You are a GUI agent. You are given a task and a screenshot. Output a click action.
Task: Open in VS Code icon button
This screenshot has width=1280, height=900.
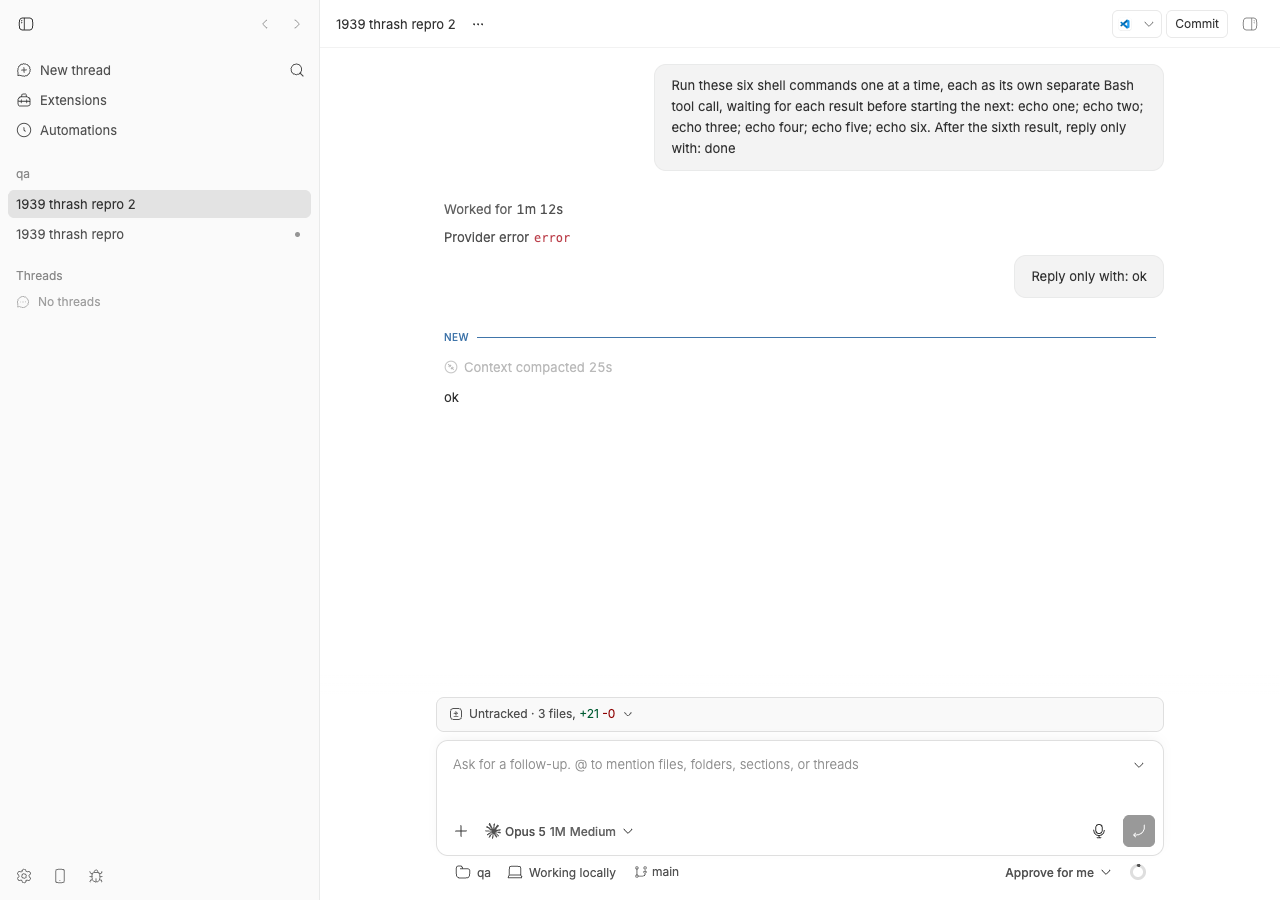point(1125,24)
